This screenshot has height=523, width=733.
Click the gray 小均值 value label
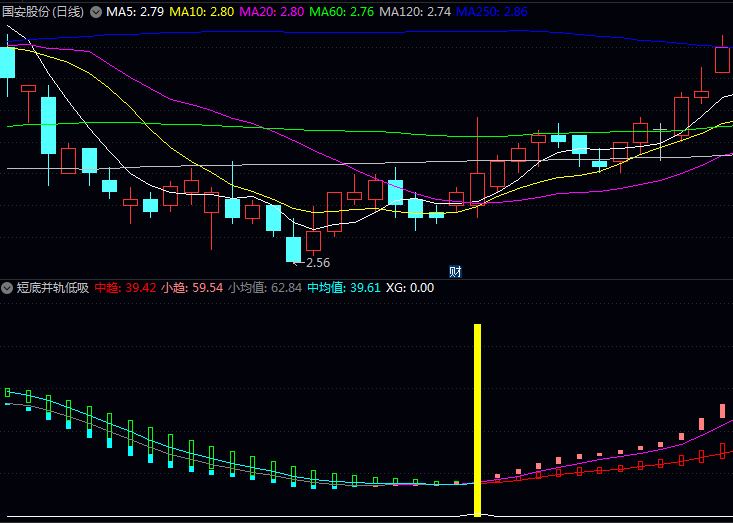(x=264, y=288)
